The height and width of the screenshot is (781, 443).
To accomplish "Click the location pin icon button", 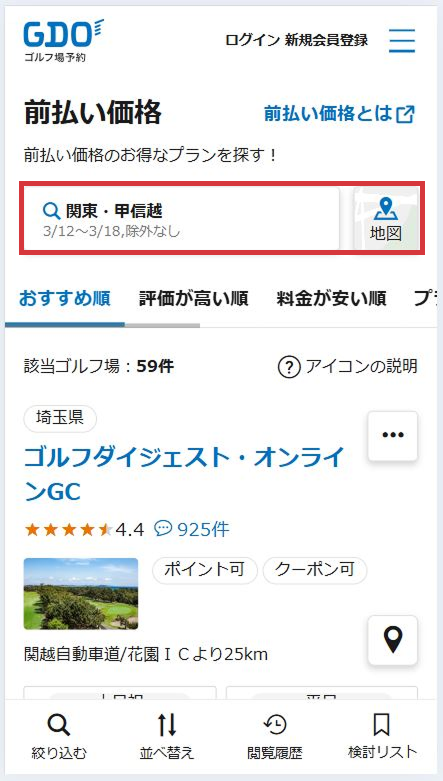I will [x=393, y=640].
